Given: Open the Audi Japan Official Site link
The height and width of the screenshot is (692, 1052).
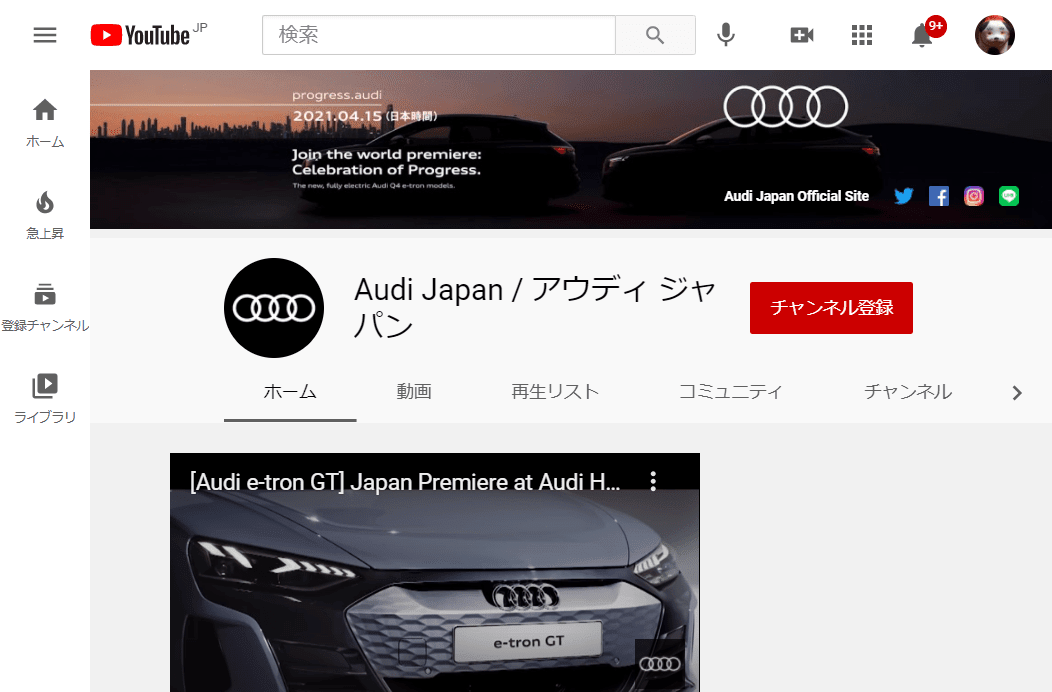Looking at the screenshot, I should 796,196.
